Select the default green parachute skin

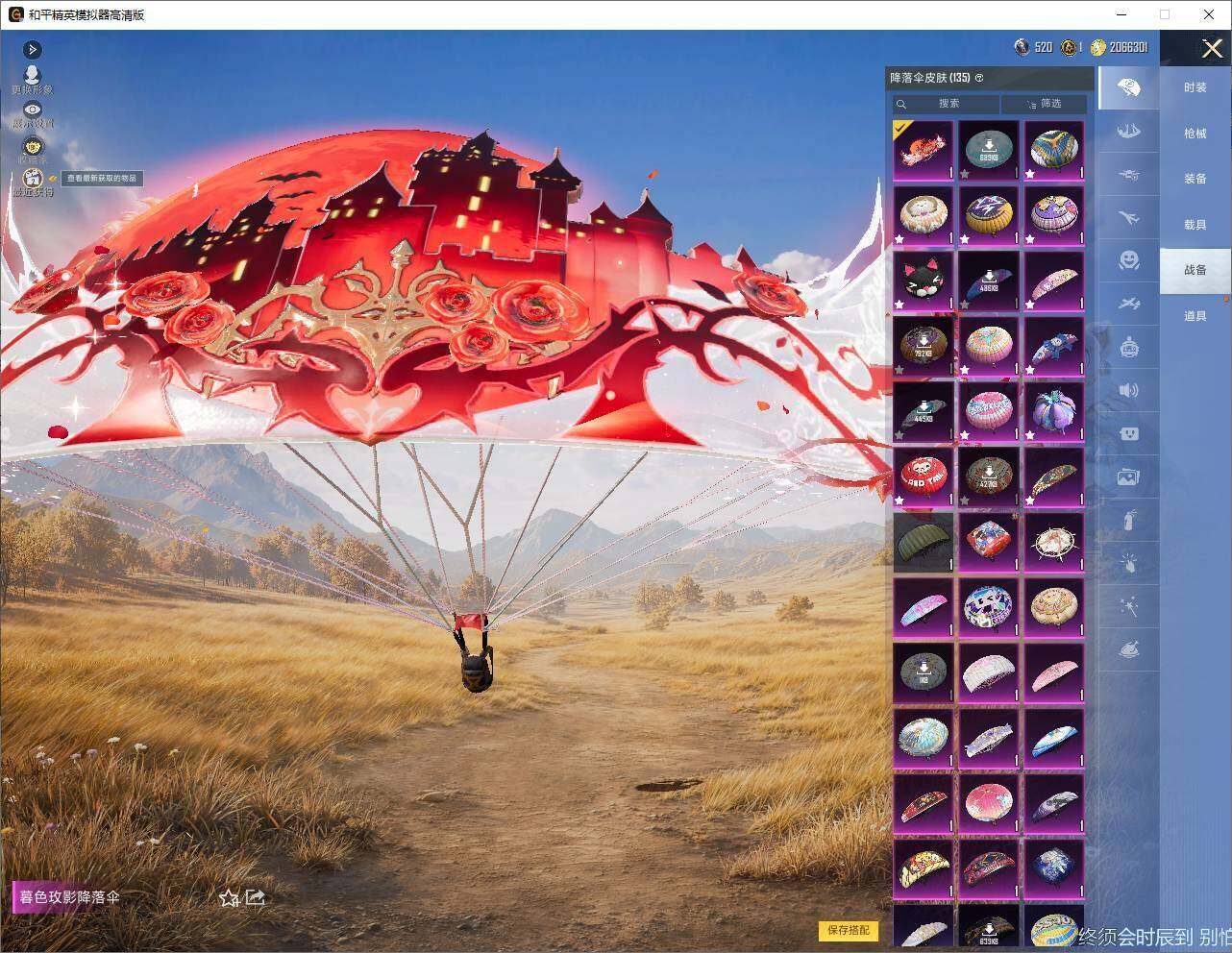(924, 542)
